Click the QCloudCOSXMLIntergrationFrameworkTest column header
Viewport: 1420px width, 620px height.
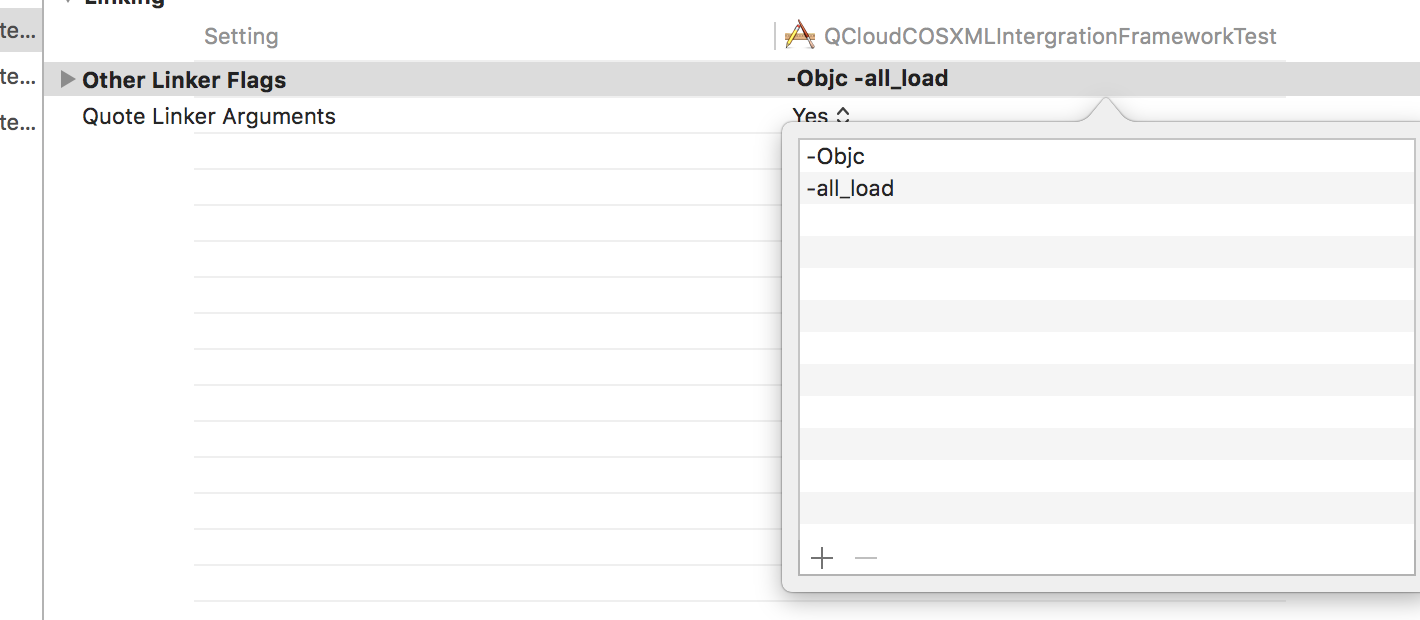coord(1050,37)
